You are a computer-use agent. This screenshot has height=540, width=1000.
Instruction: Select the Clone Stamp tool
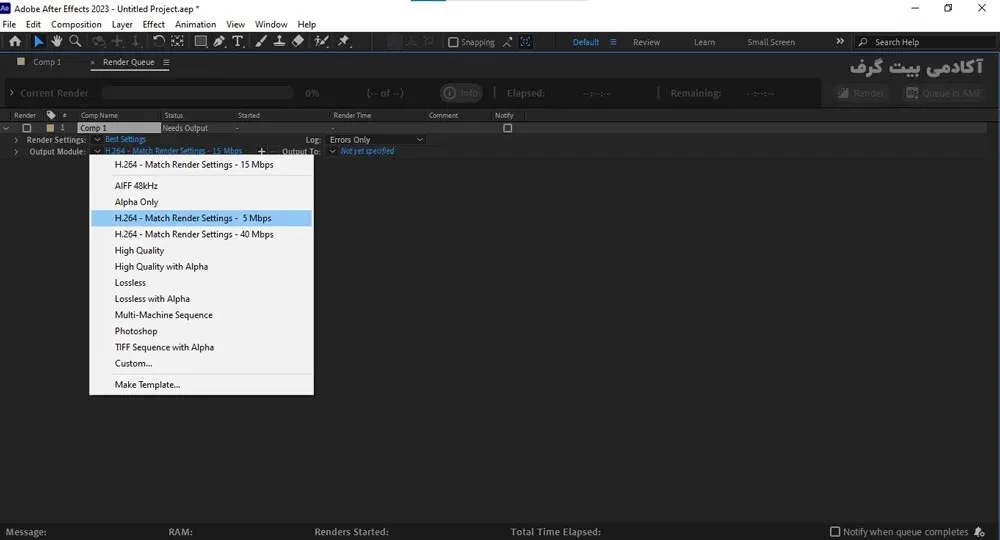[279, 41]
